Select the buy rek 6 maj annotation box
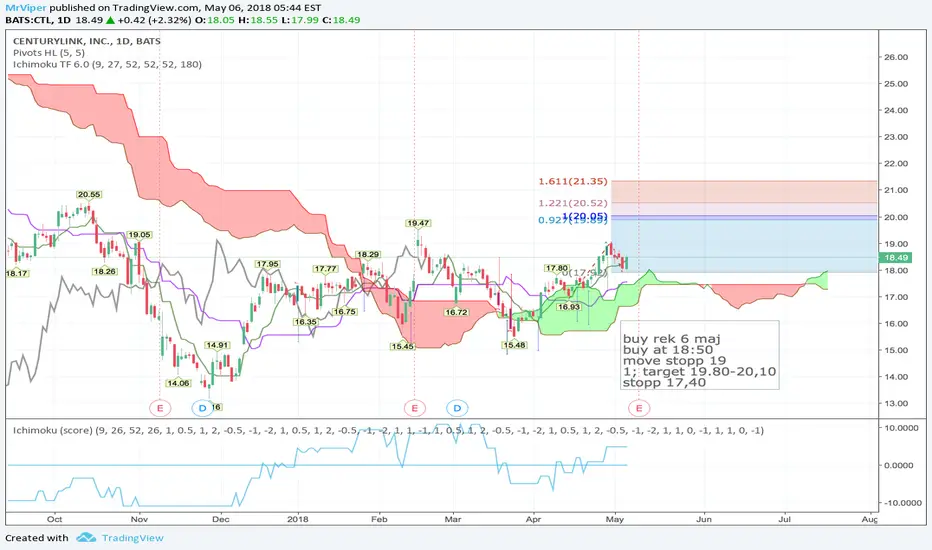 [x=700, y=355]
